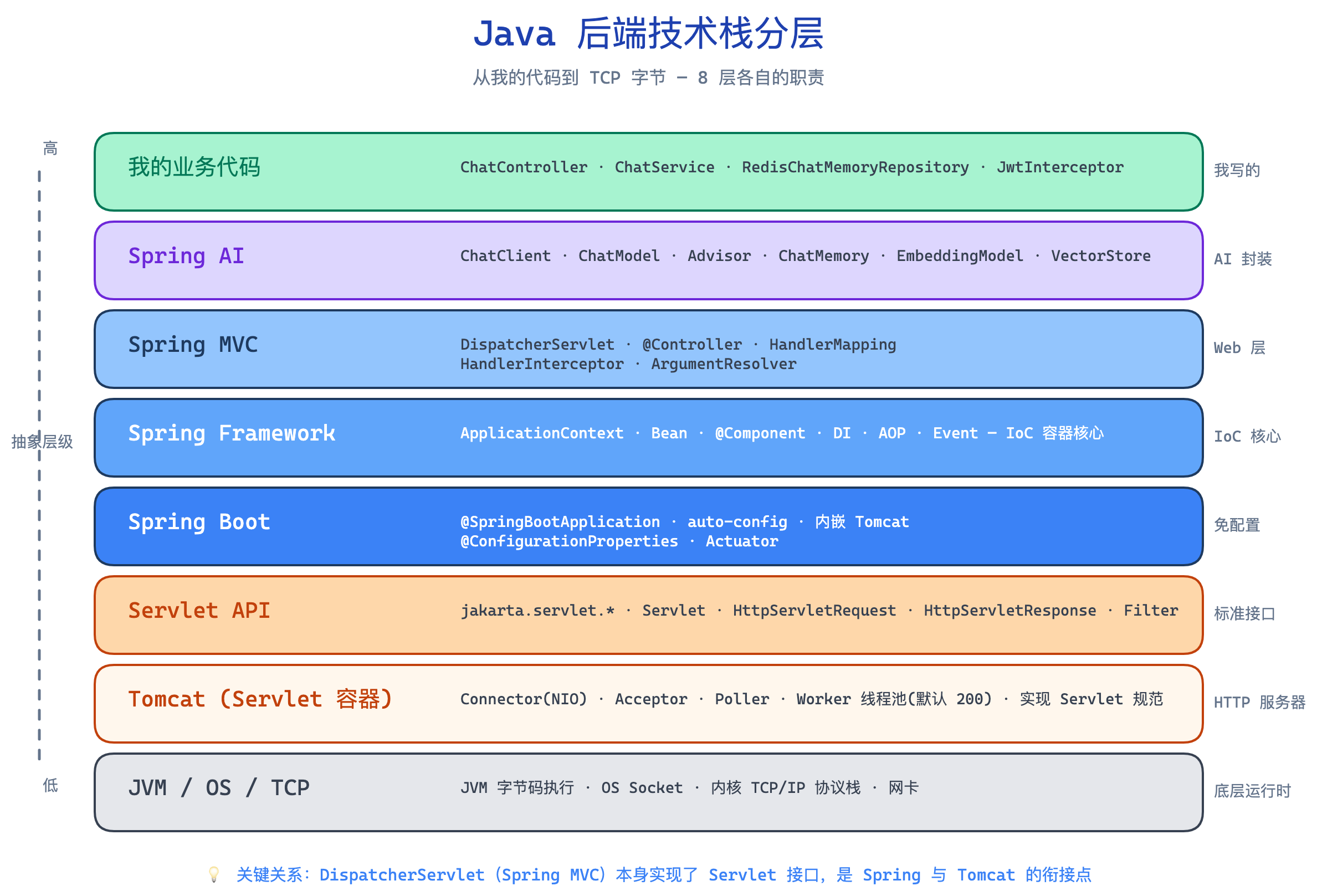
Task: Select the 'Spring Framework' layer heading
Action: tap(232, 433)
